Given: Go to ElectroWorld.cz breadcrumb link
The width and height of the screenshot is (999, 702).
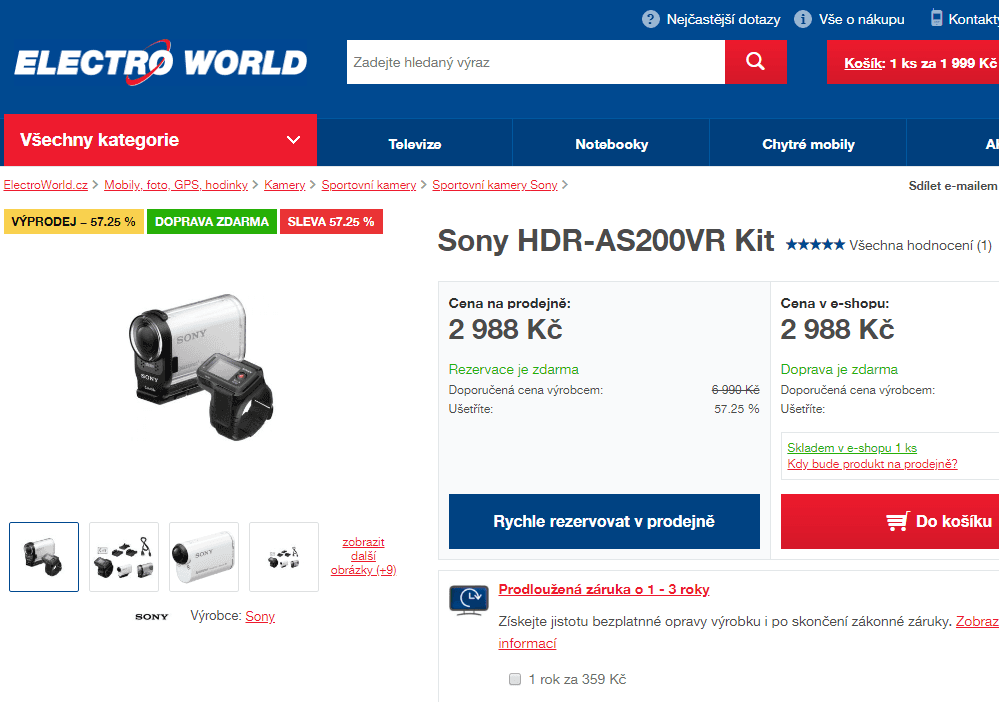Looking at the screenshot, I should (46, 185).
